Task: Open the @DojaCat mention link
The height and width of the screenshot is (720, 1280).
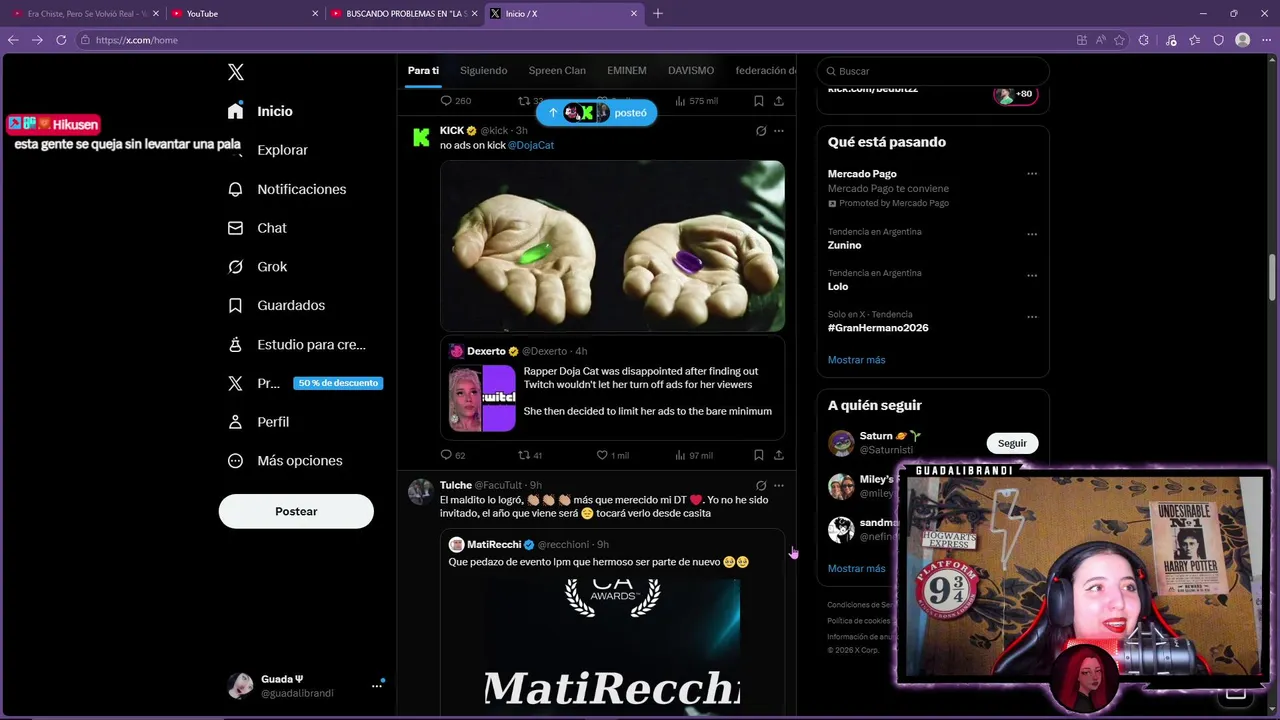Action: (x=531, y=145)
